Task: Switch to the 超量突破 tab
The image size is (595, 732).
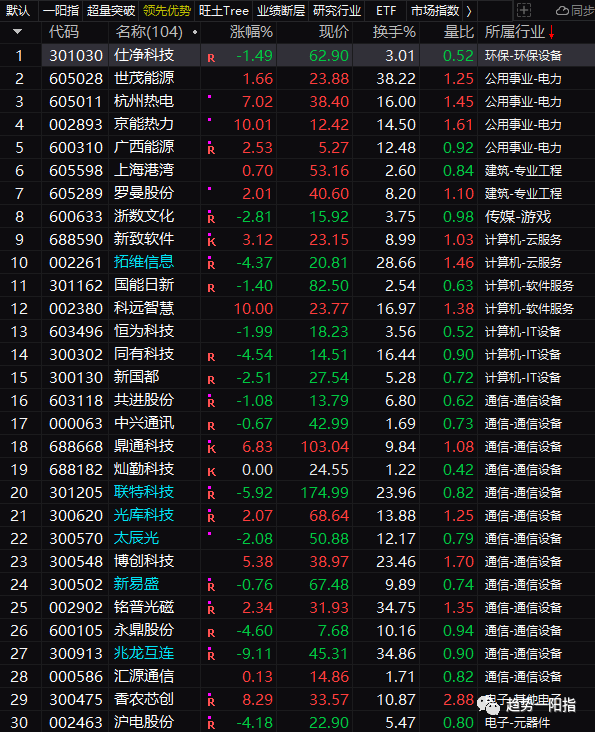Action: (111, 10)
